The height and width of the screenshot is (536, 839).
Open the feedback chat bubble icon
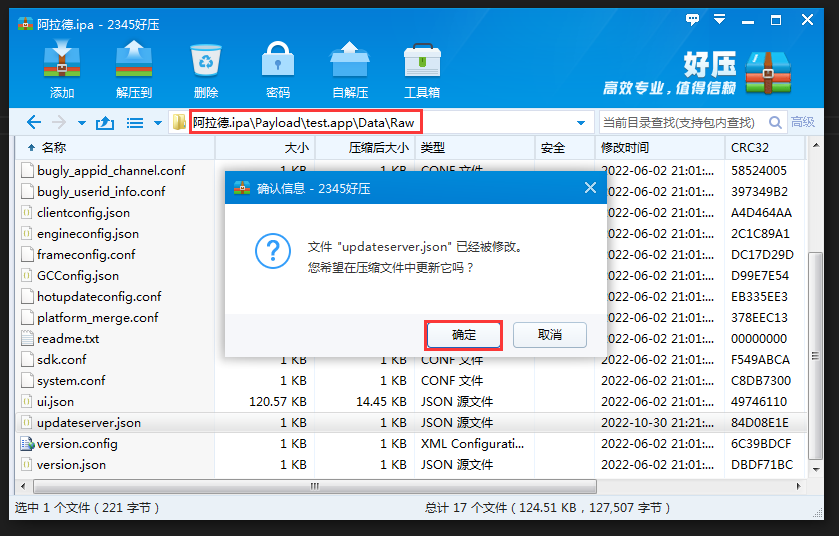click(693, 19)
